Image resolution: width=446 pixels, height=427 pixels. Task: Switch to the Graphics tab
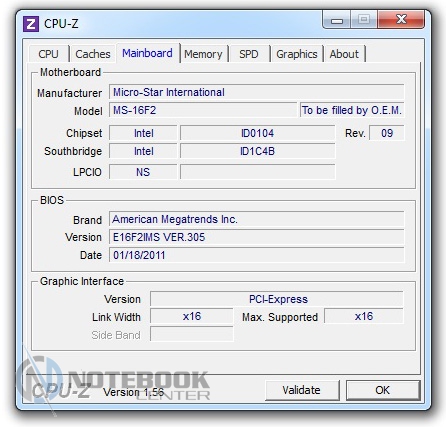coord(297,54)
